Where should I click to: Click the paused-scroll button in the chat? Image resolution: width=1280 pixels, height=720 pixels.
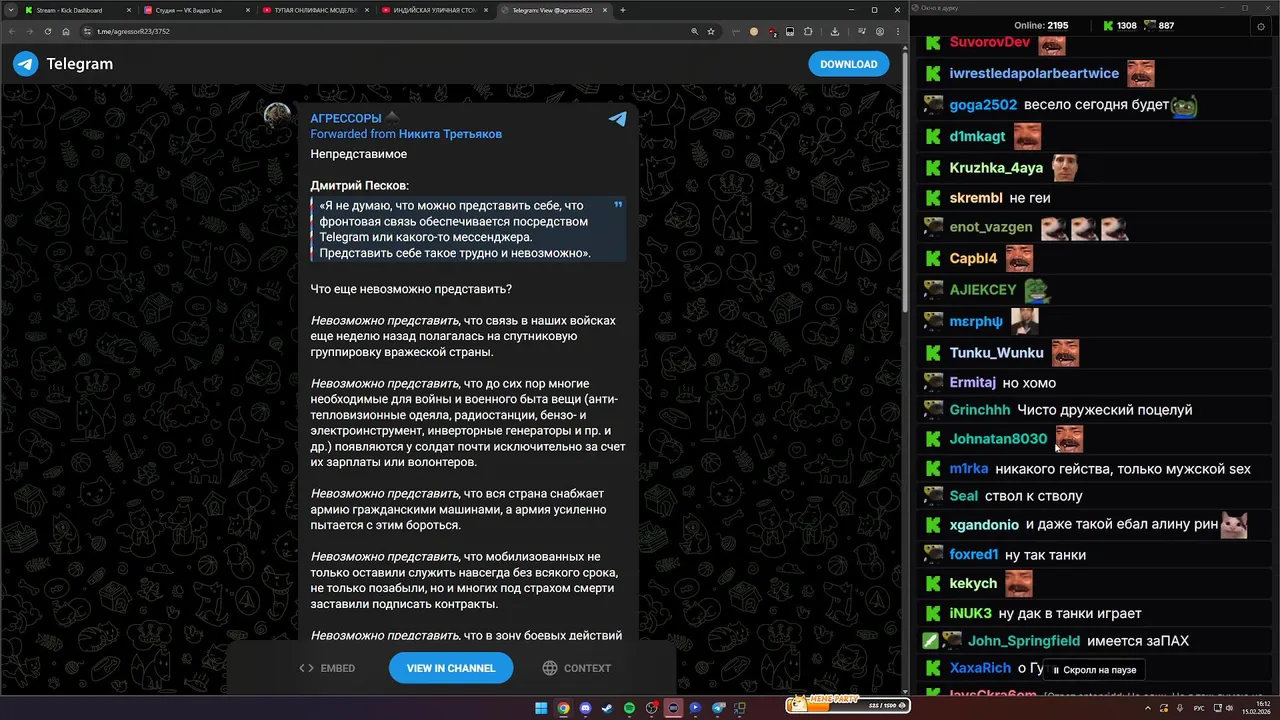[x=1095, y=670]
